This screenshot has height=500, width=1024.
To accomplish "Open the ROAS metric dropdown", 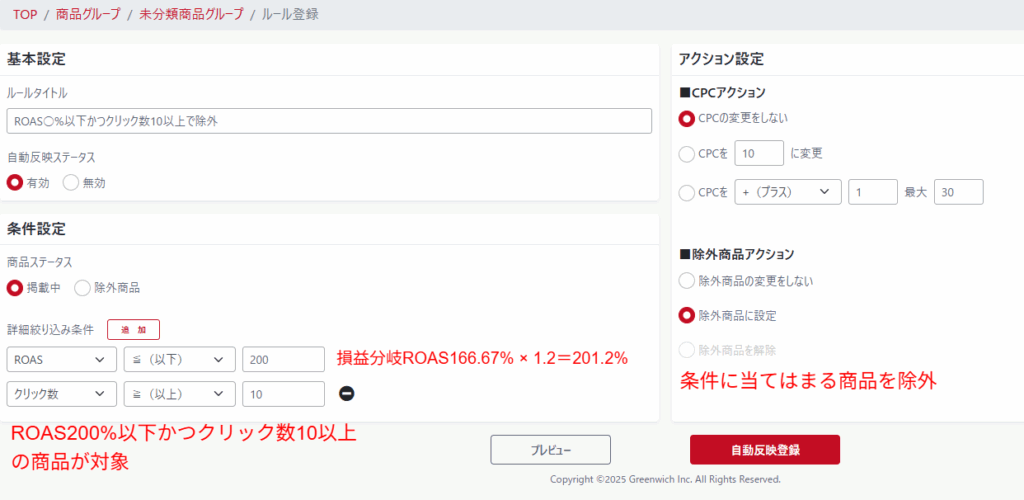I will tap(61, 360).
